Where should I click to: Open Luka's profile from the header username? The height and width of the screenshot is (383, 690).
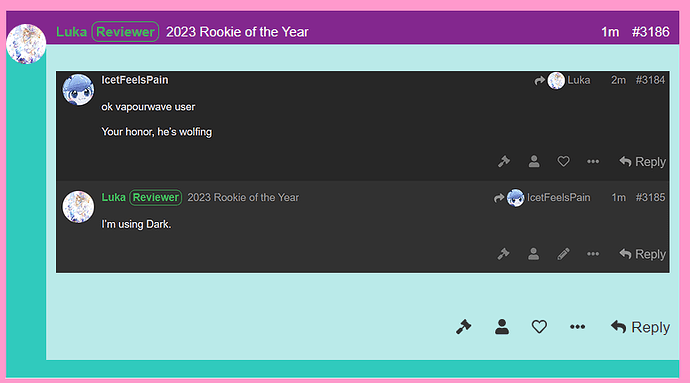click(x=71, y=32)
